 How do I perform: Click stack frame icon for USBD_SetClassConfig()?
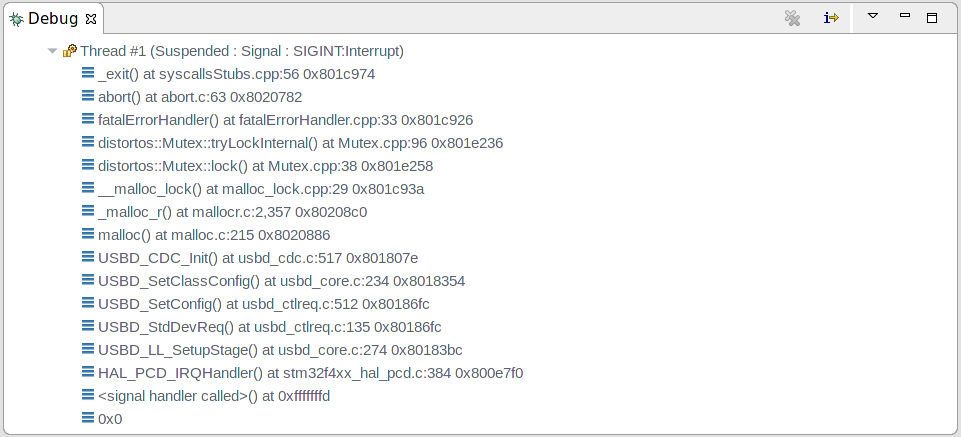88,280
